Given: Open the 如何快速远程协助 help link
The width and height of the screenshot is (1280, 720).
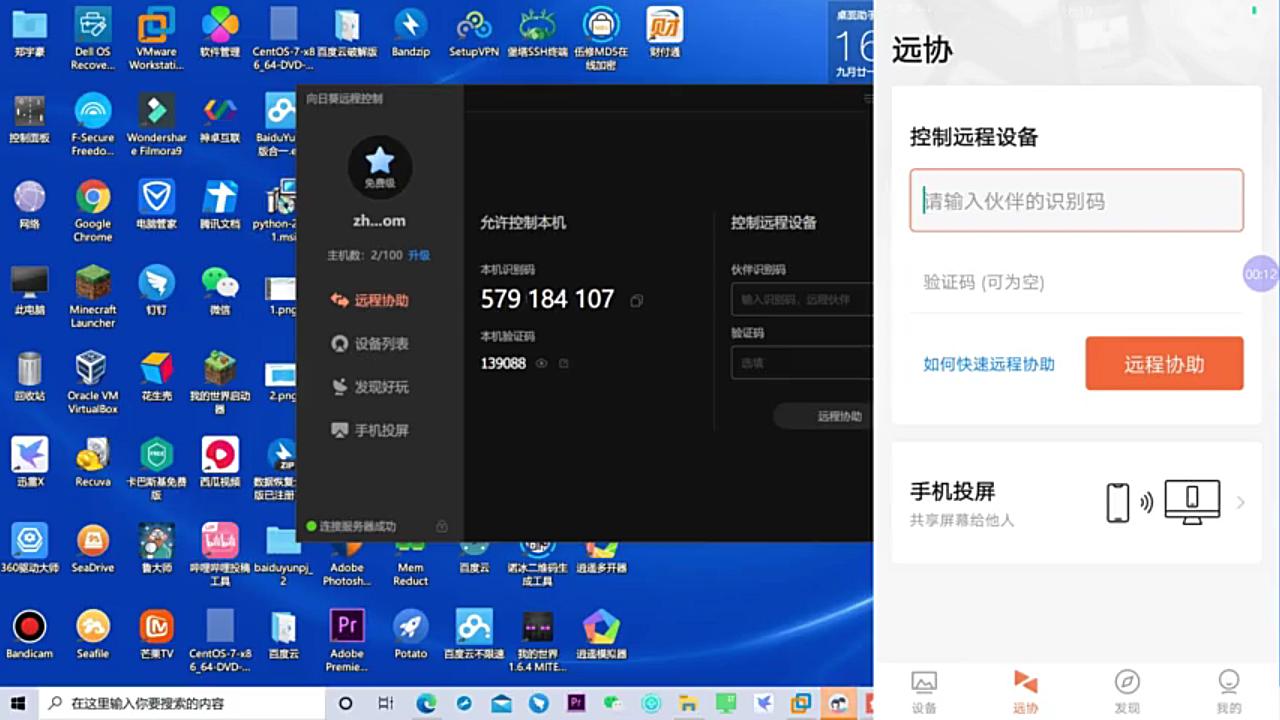Looking at the screenshot, I should (989, 364).
